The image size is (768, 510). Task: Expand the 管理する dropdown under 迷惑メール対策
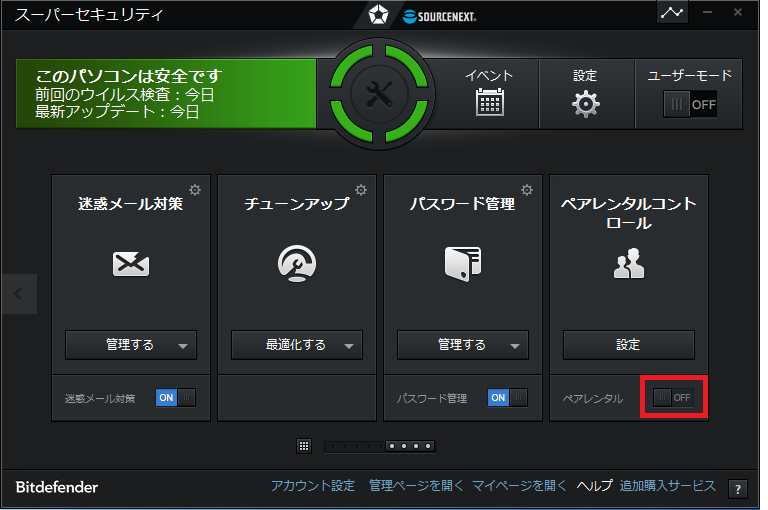pos(182,346)
